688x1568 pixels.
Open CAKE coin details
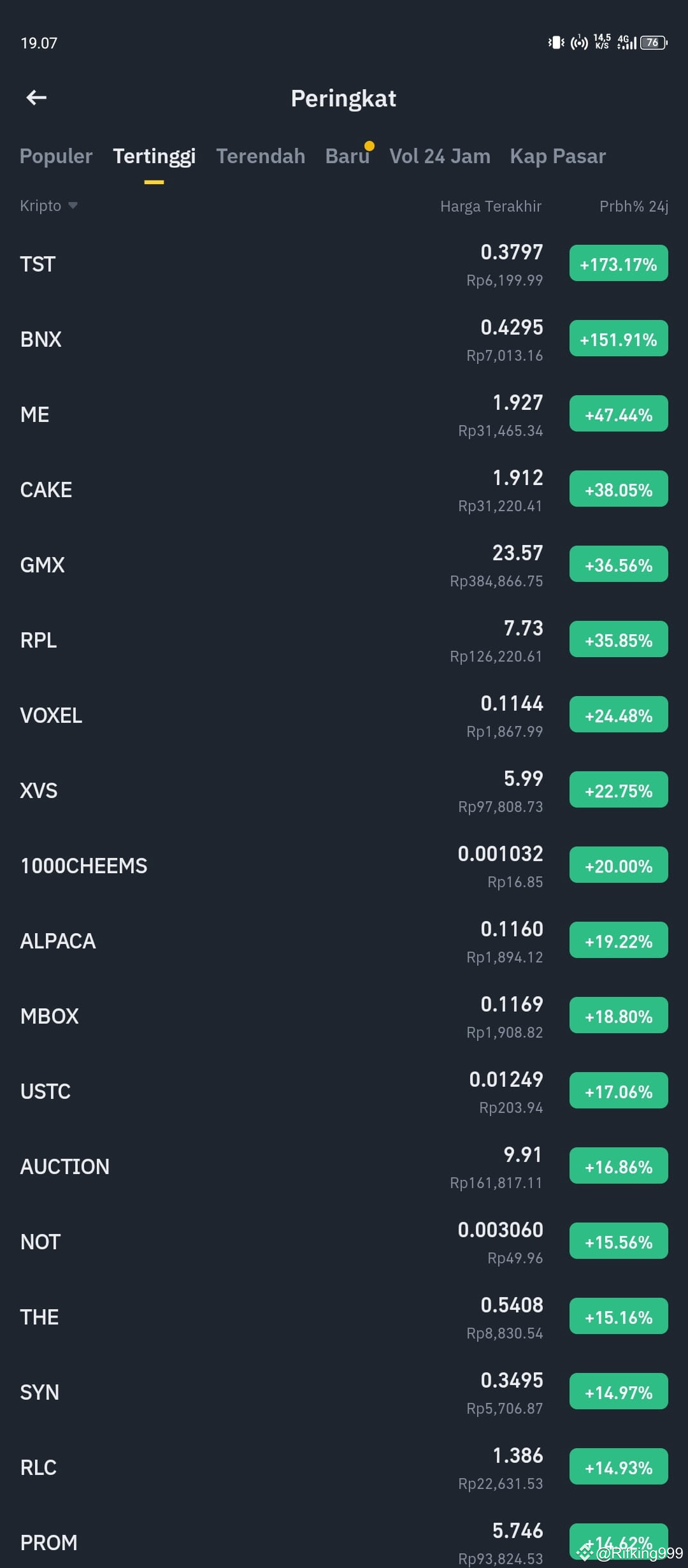pyautogui.click(x=255, y=490)
